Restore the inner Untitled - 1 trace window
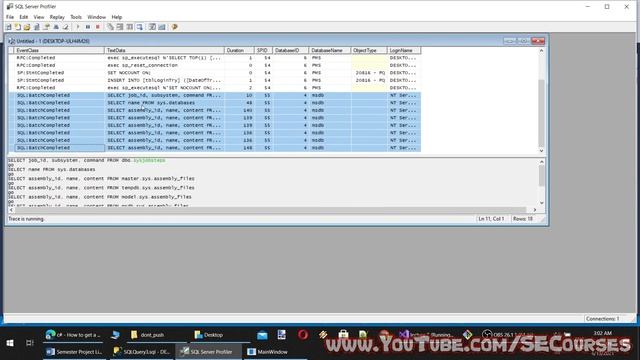The width and height of the screenshot is (640, 360). pyautogui.click(x=523, y=41)
